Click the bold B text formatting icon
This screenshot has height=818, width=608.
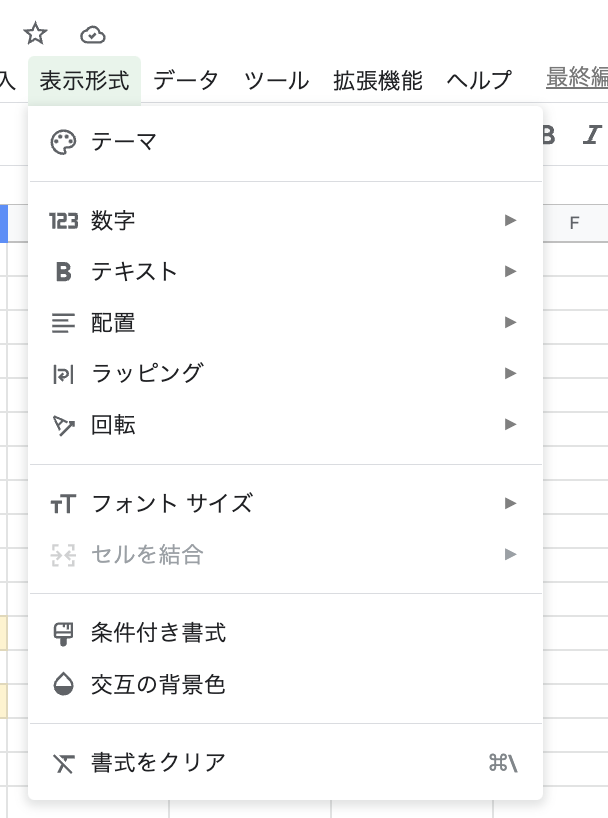pyautogui.click(x=63, y=271)
